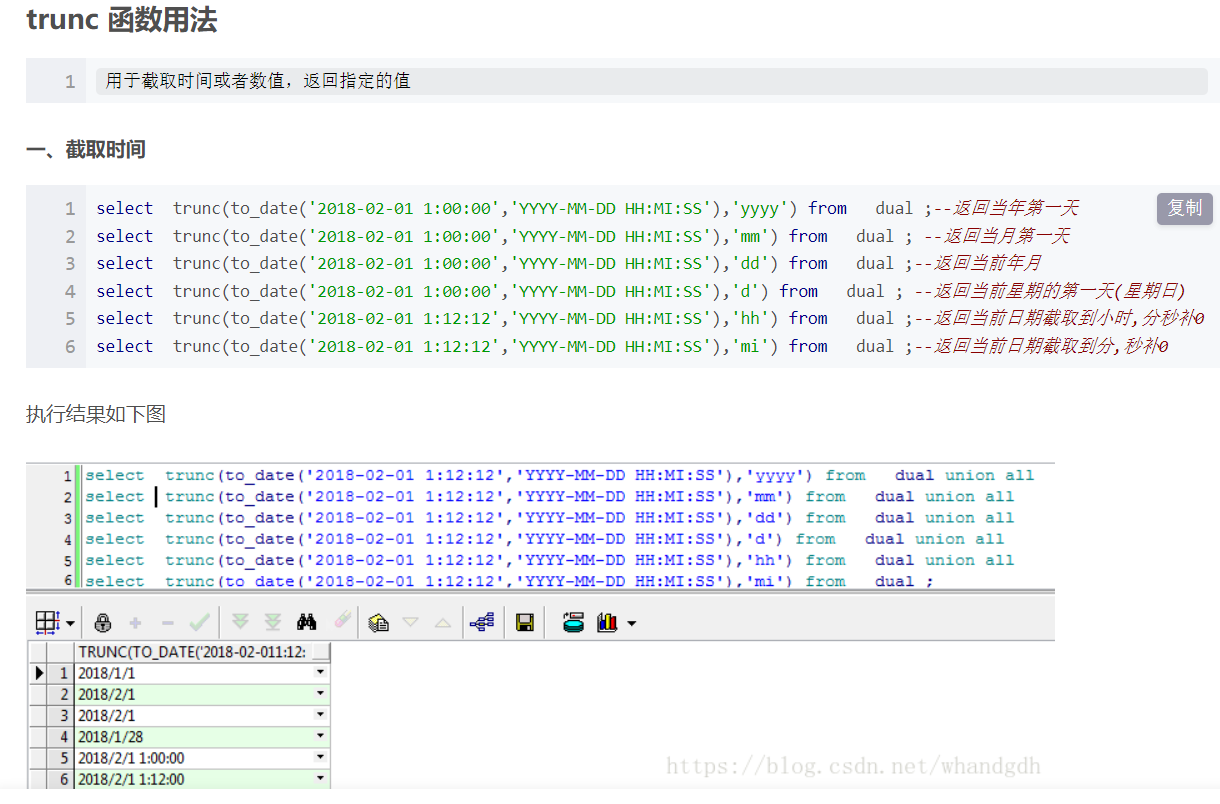The height and width of the screenshot is (804, 1220).
Task: Open dropdown arrow on row 2018/1/1
Action: (x=321, y=674)
